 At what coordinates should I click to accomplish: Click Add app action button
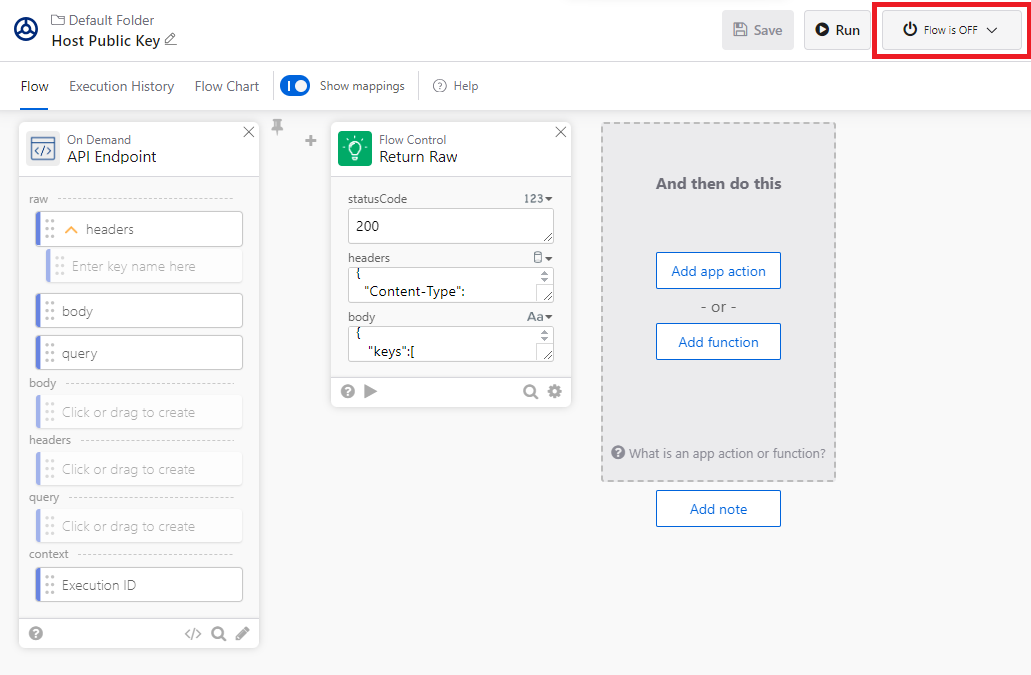718,271
